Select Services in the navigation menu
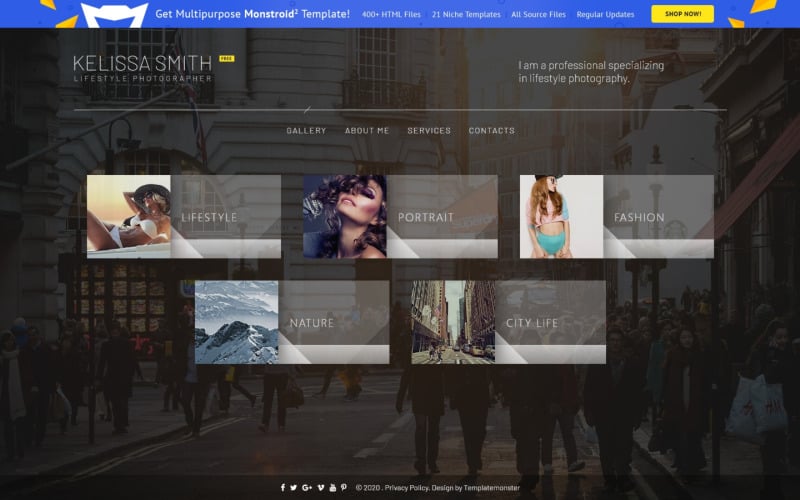 [x=429, y=131]
